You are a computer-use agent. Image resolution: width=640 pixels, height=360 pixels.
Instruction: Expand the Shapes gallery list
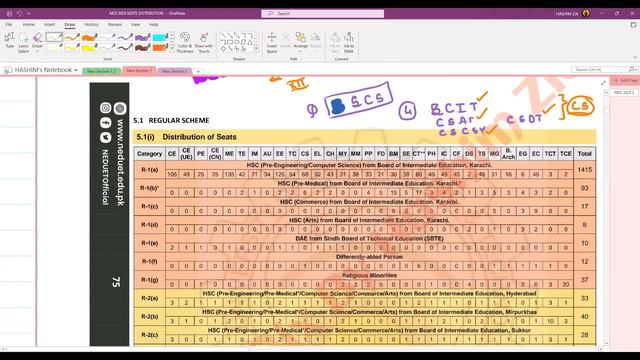pos(256,49)
